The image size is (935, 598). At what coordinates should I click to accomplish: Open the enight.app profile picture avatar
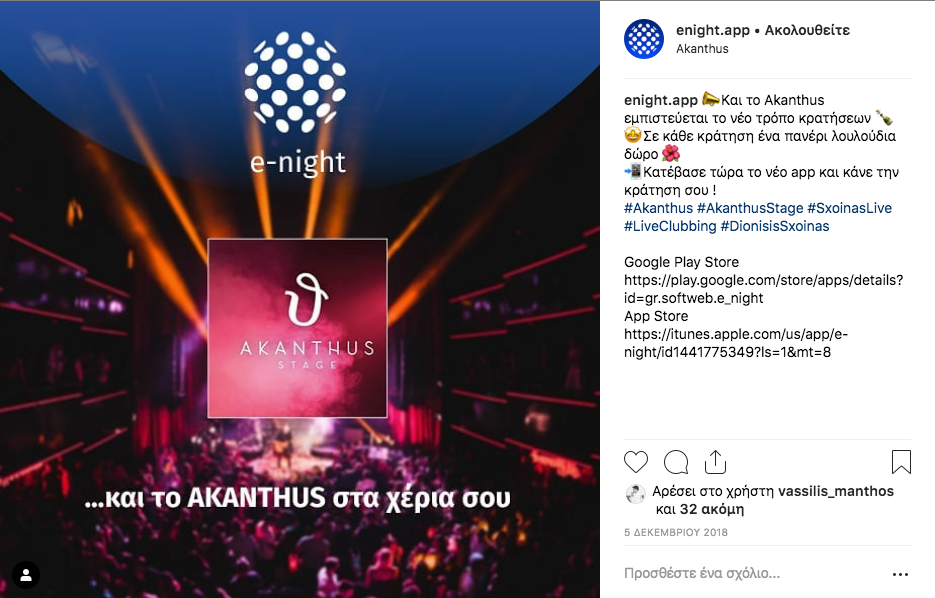(x=643, y=39)
